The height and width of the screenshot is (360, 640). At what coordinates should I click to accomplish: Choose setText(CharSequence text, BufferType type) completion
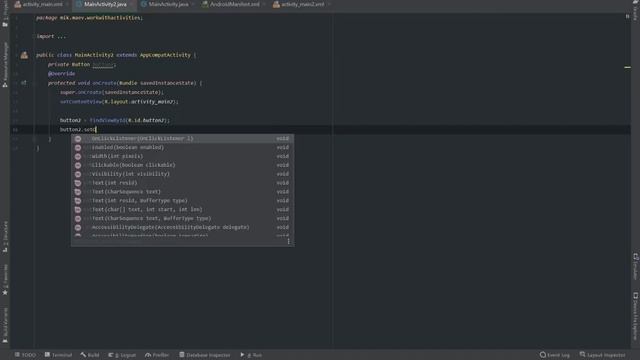(x=182, y=218)
